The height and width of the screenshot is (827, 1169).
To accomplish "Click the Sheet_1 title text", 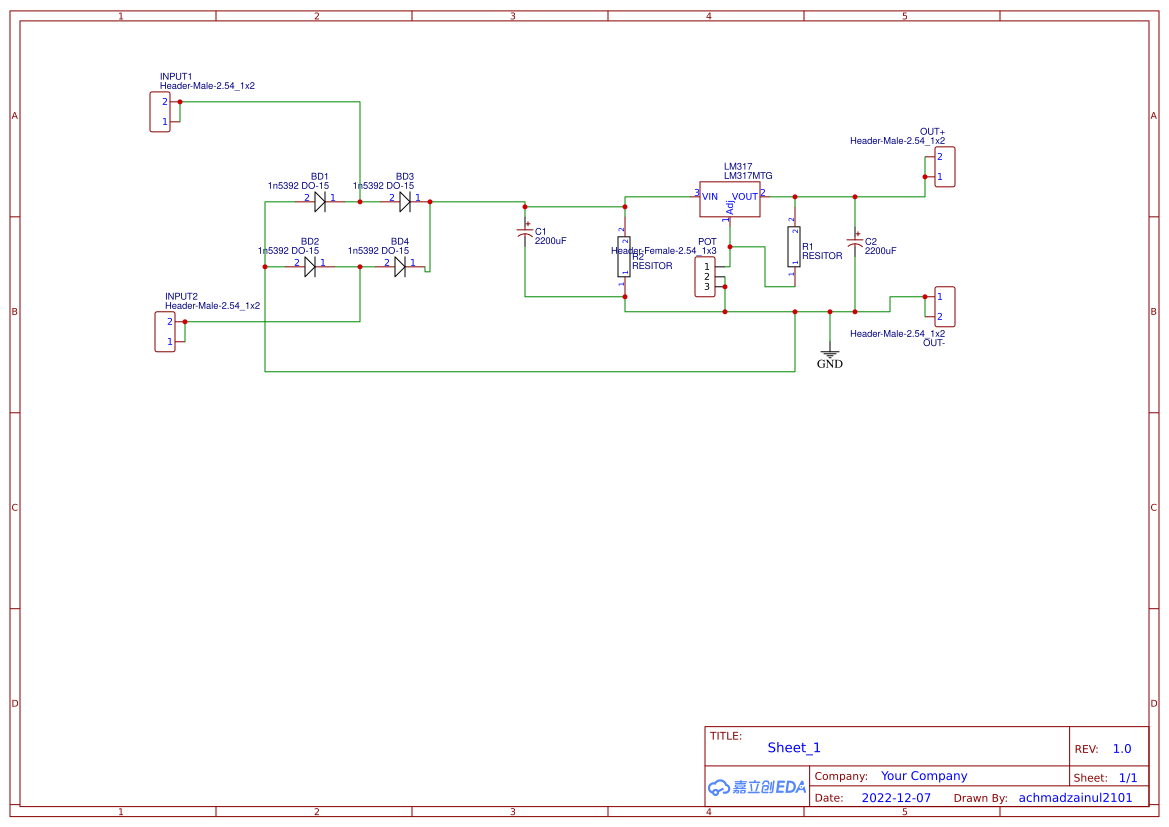I will [x=792, y=747].
